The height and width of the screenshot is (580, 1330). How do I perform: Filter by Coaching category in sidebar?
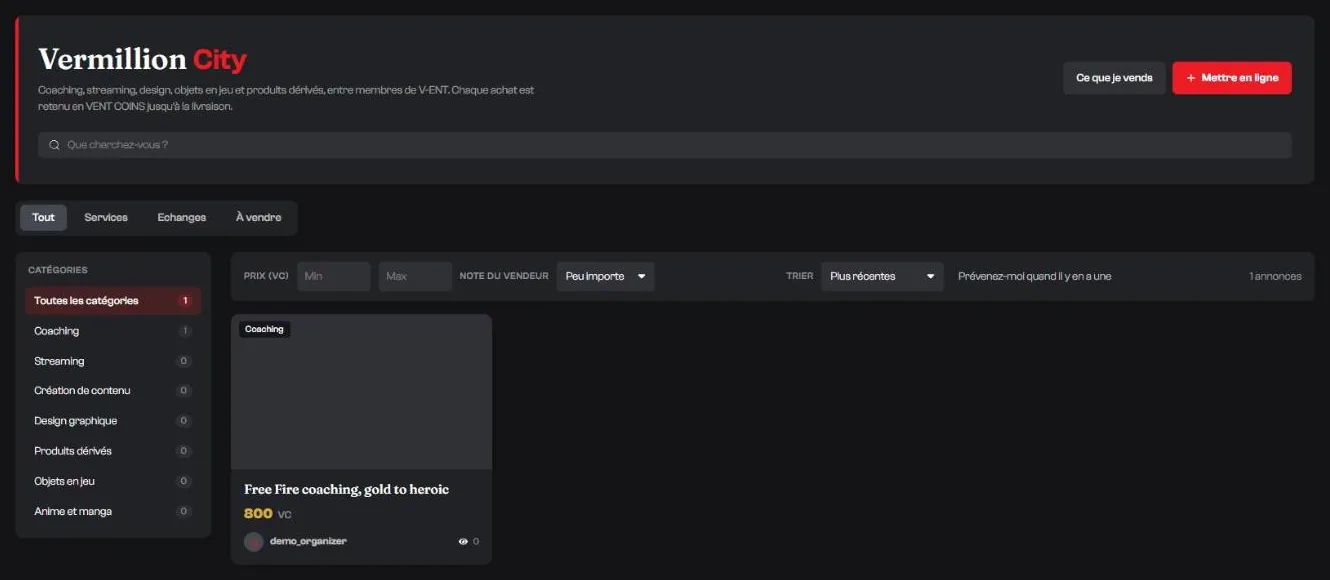[x=113, y=331]
